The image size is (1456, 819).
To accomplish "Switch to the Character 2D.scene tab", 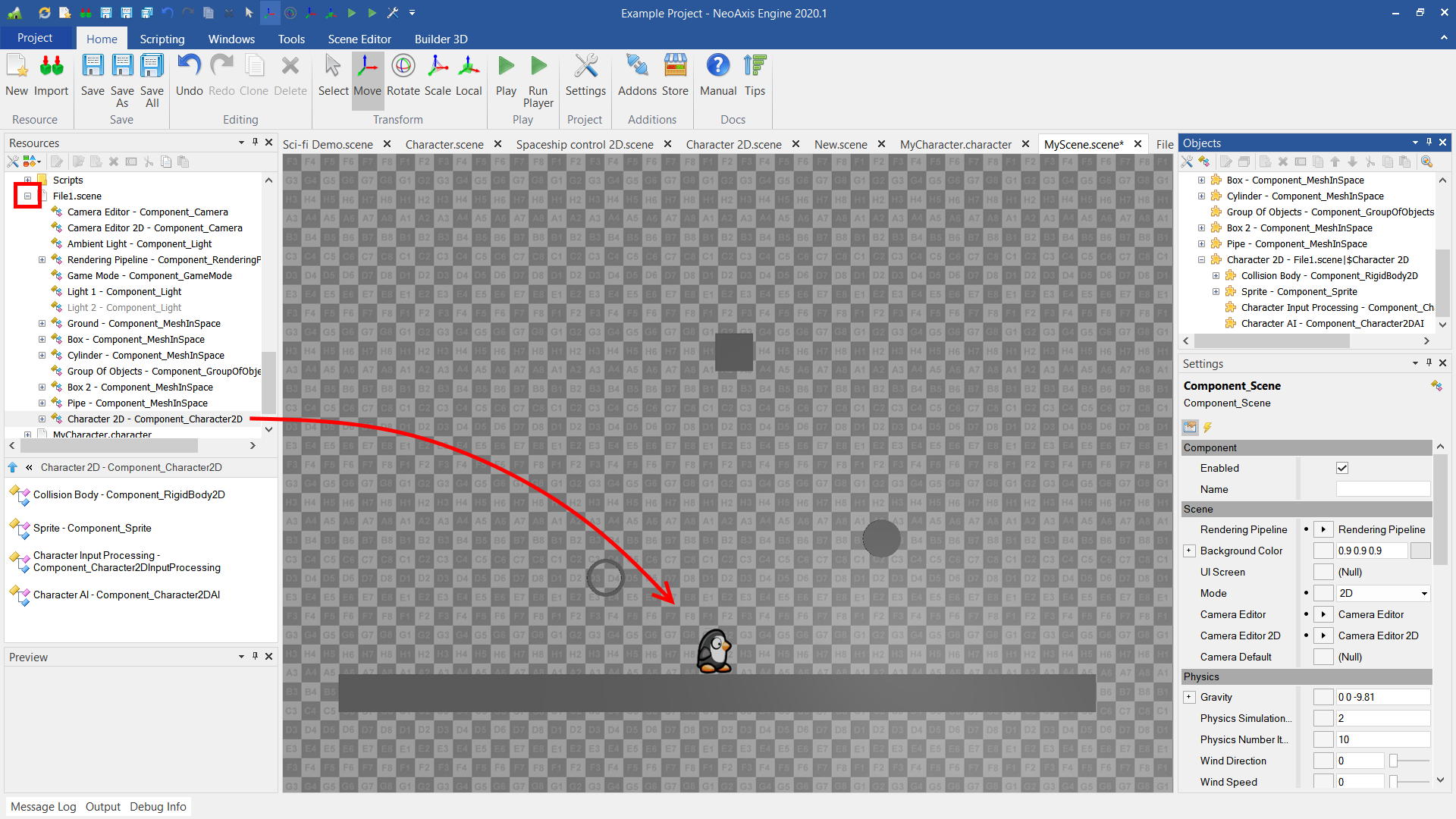I will tap(733, 144).
